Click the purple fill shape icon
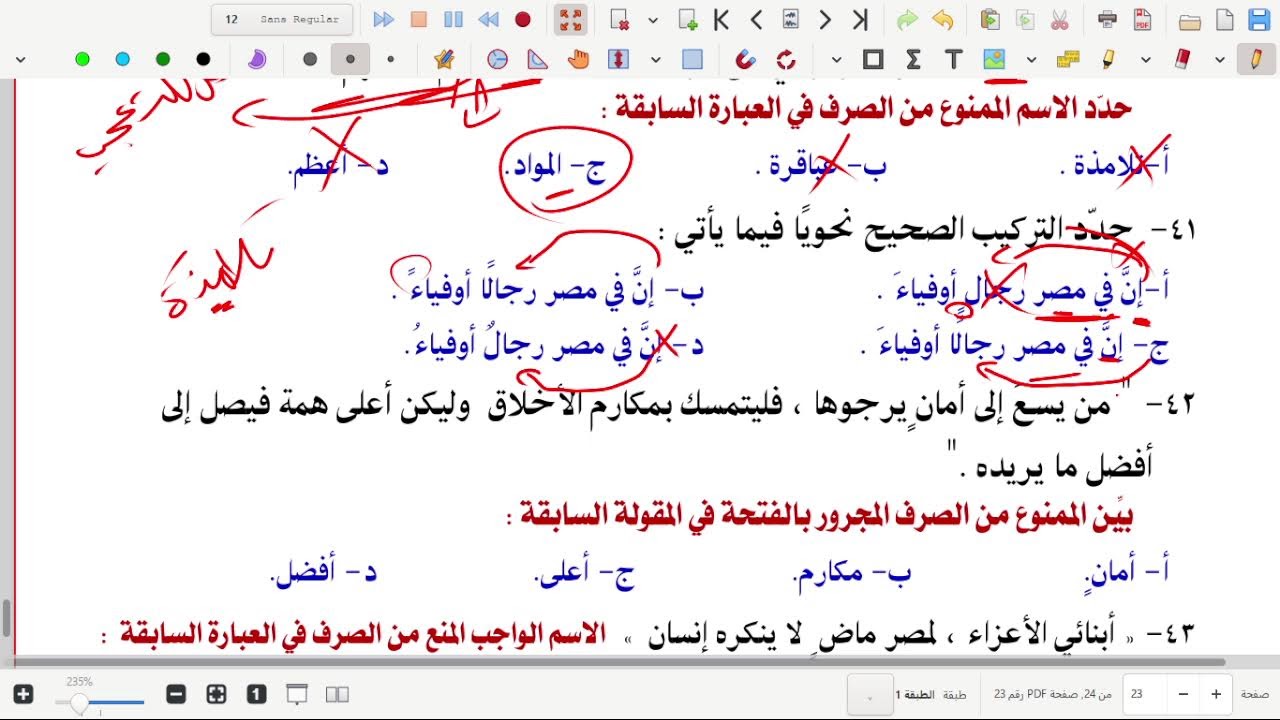Image resolution: width=1280 pixels, height=720 pixels. point(257,60)
